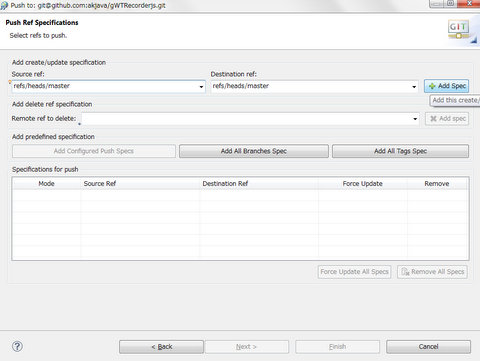
Task: Close the push dialog window
Action: [x=470, y=3]
